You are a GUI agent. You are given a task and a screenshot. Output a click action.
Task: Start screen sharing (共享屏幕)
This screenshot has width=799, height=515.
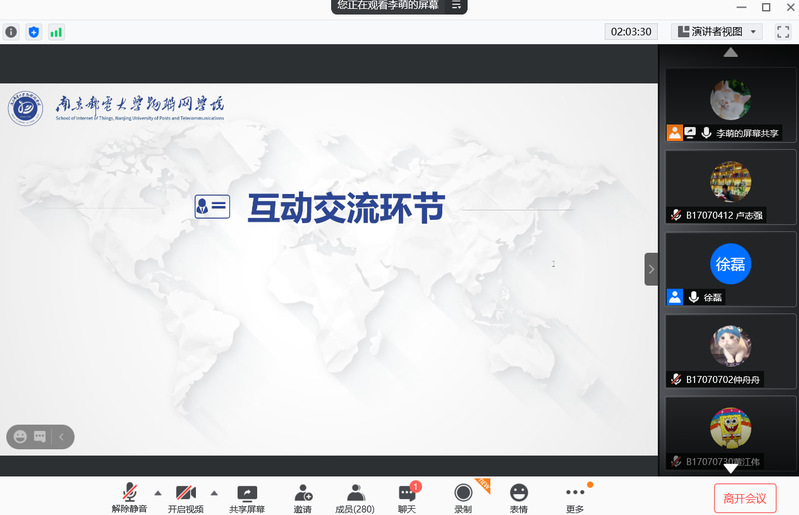coord(246,497)
